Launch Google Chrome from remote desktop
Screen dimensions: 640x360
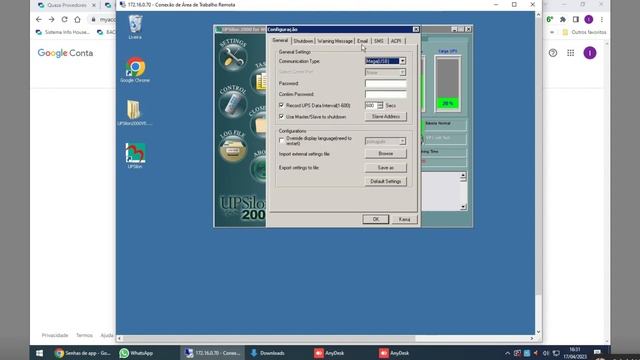(x=135, y=70)
